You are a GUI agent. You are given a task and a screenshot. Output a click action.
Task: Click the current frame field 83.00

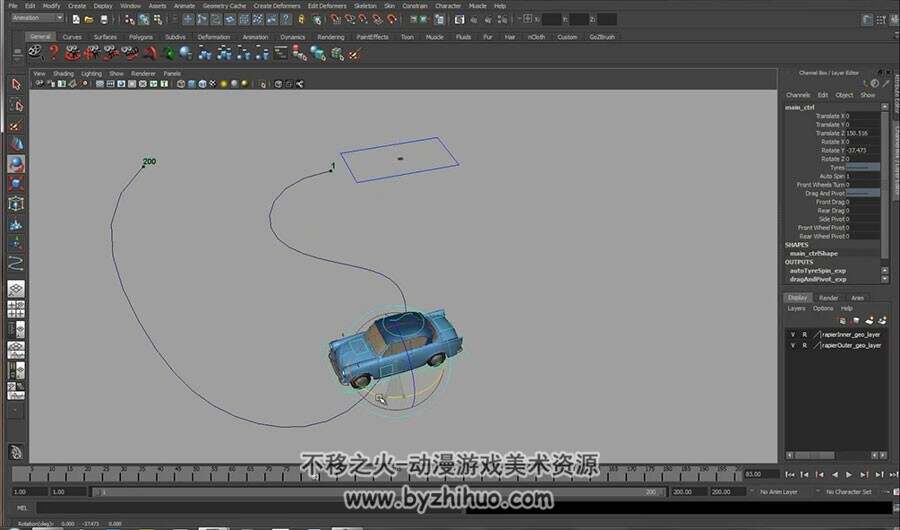click(x=760, y=474)
